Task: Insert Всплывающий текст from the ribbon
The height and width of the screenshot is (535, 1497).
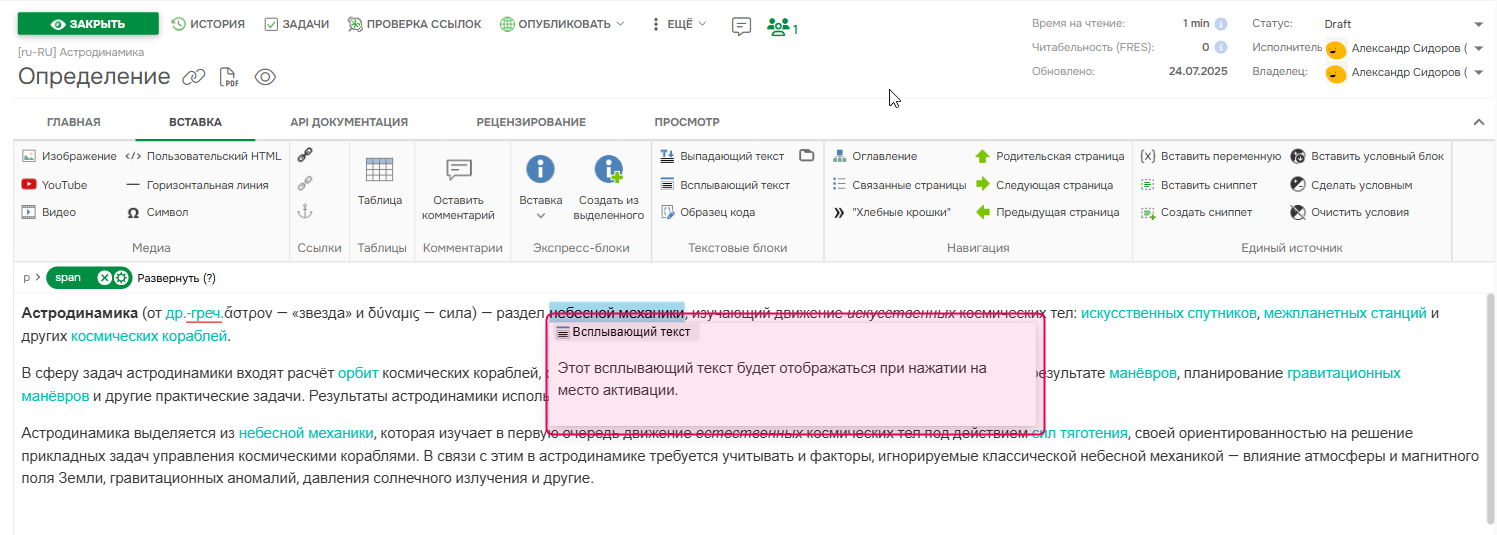Action: [725, 185]
